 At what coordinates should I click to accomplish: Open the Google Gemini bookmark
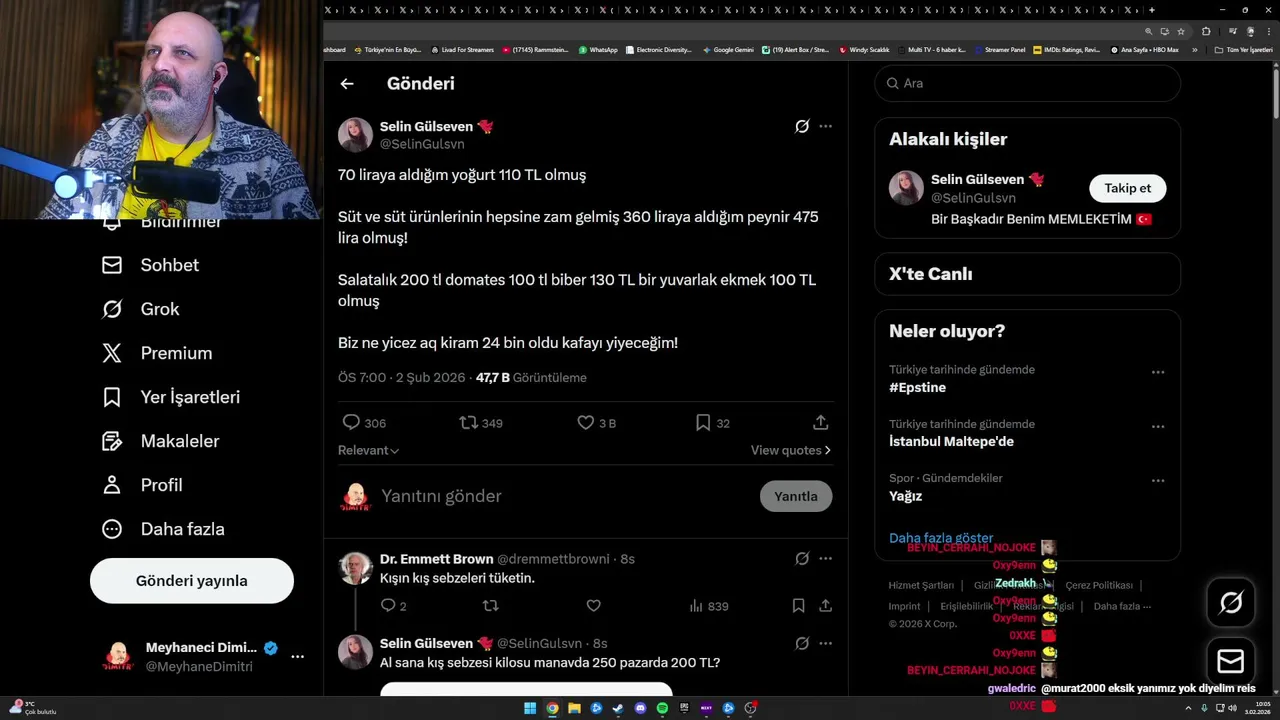coord(728,49)
